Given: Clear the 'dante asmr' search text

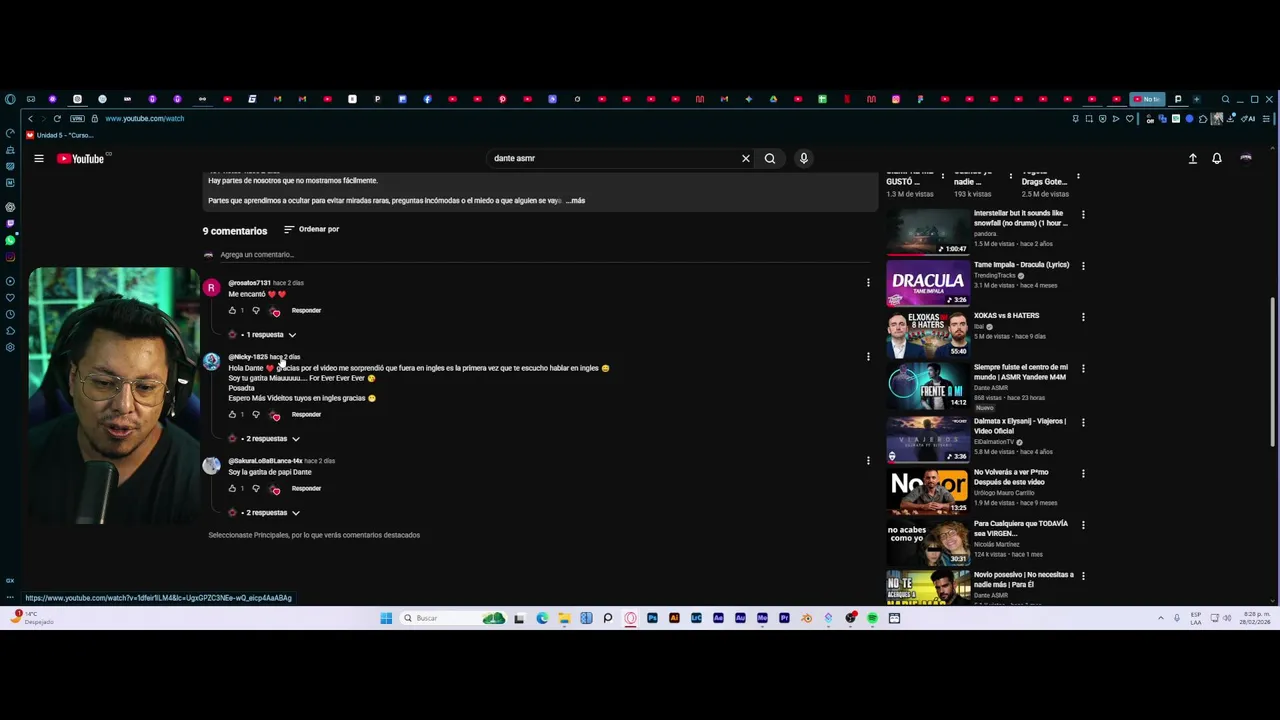Looking at the screenshot, I should (745, 158).
